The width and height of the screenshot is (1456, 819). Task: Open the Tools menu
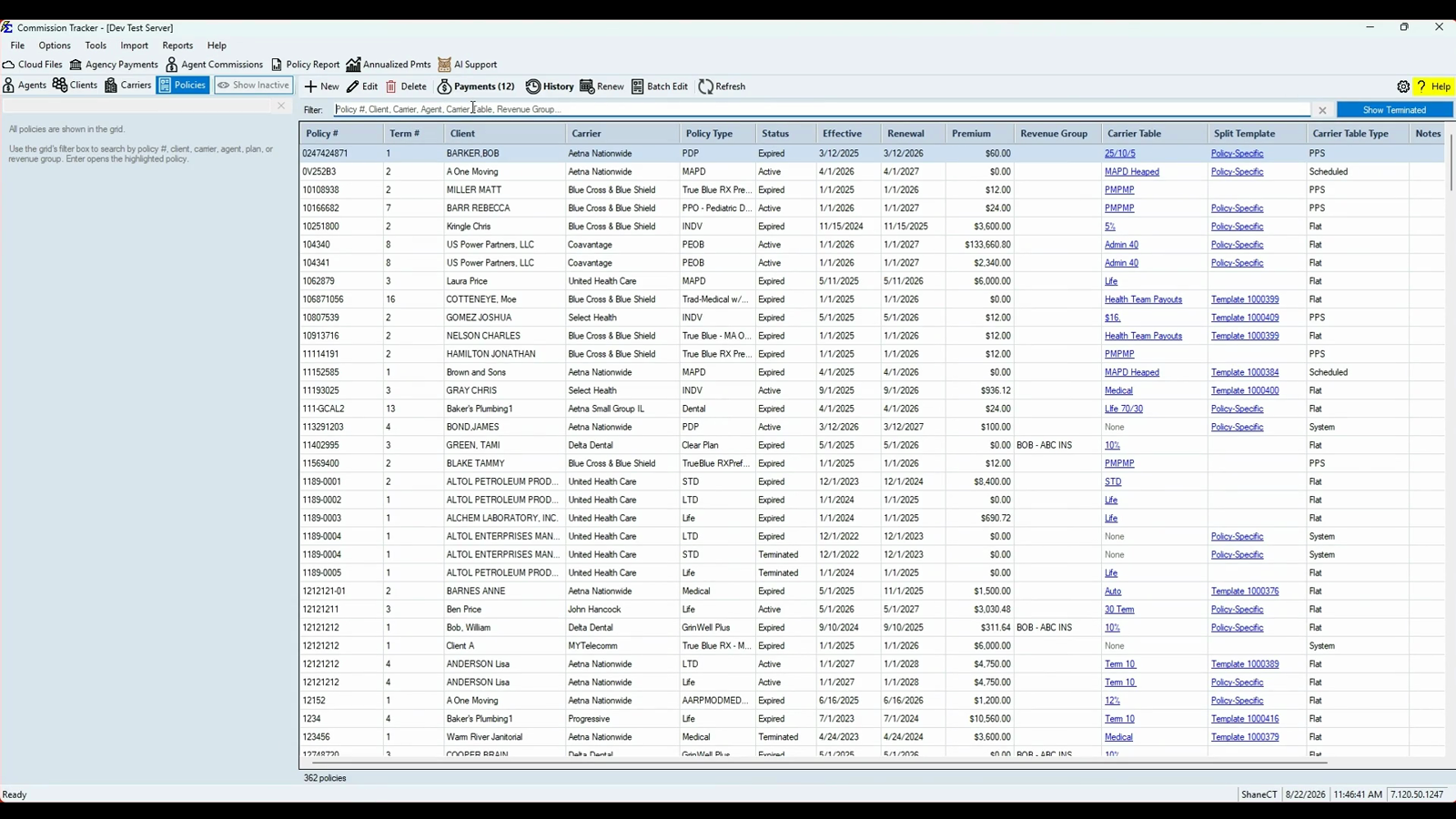point(96,45)
